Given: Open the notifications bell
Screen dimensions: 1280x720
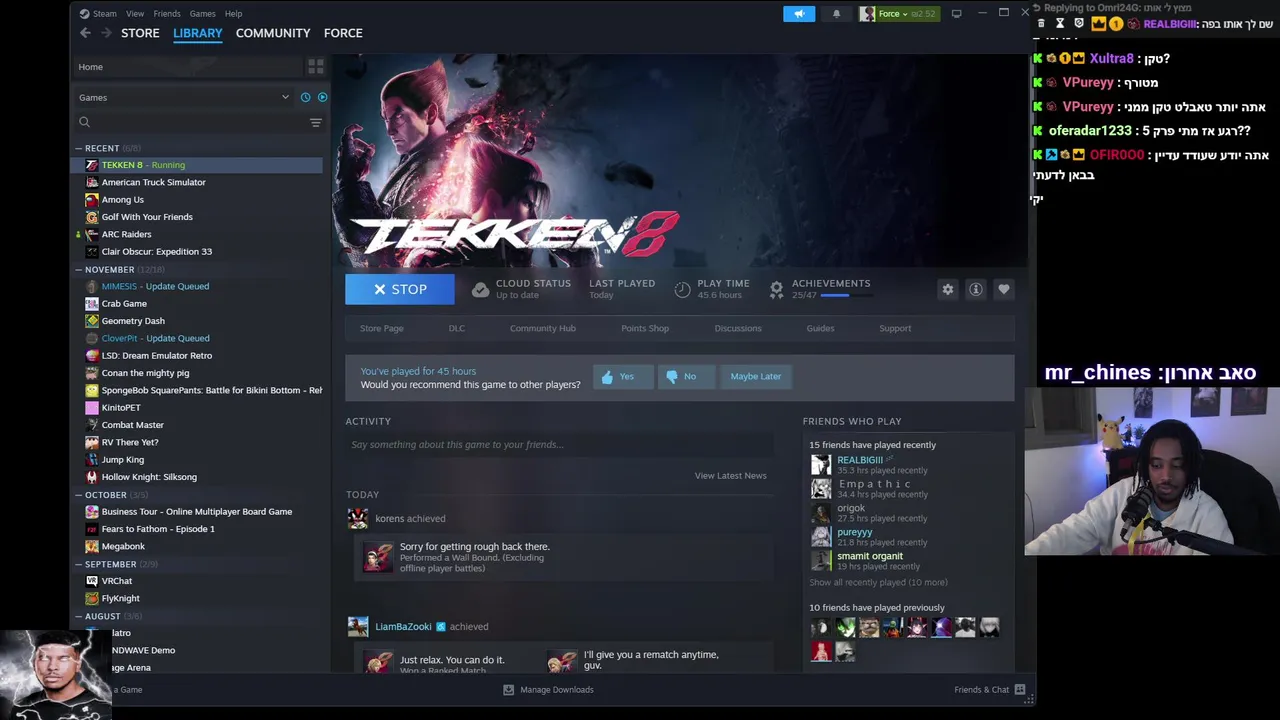Looking at the screenshot, I should point(837,14).
